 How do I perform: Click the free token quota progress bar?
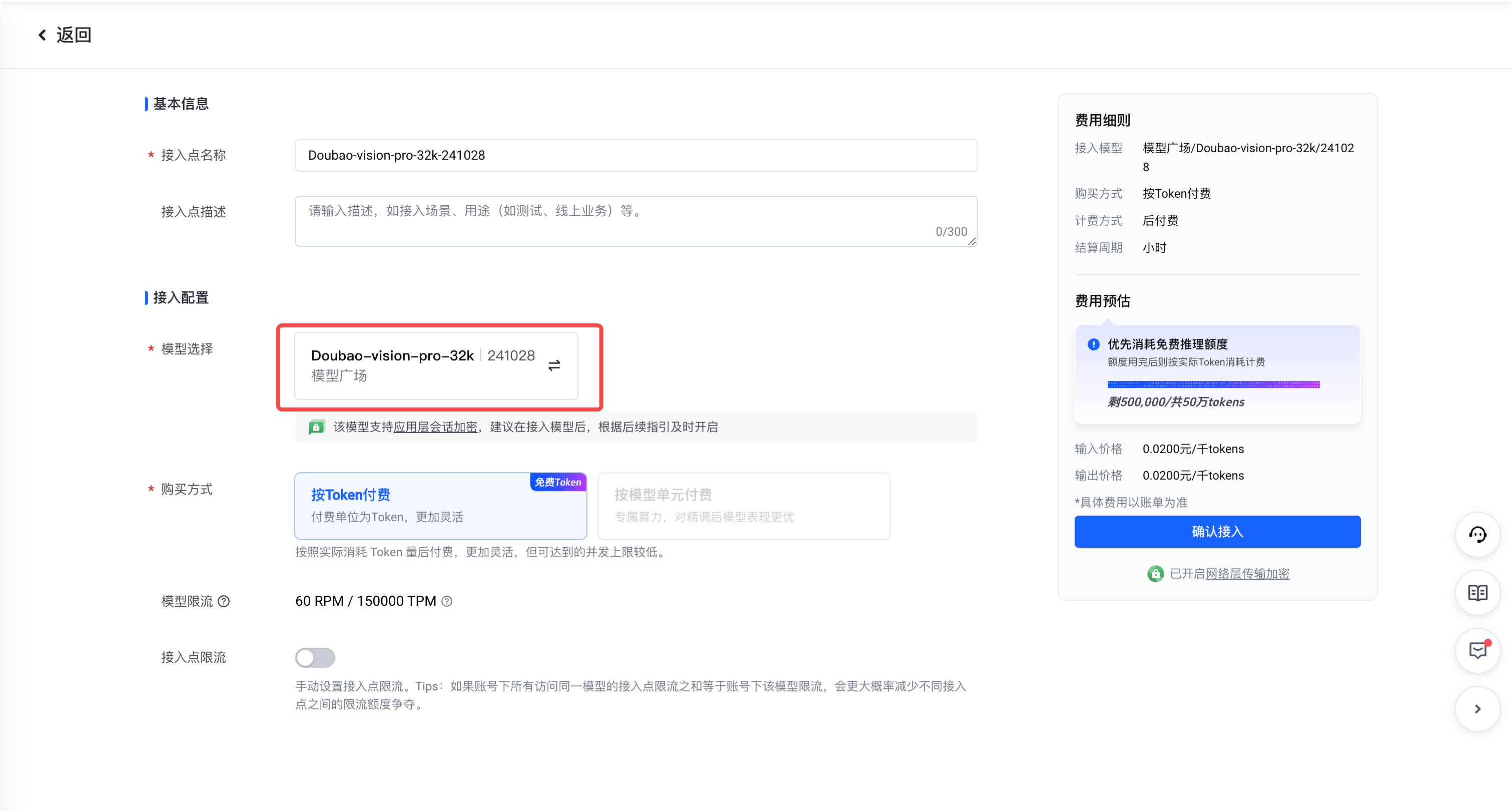[x=1213, y=384]
